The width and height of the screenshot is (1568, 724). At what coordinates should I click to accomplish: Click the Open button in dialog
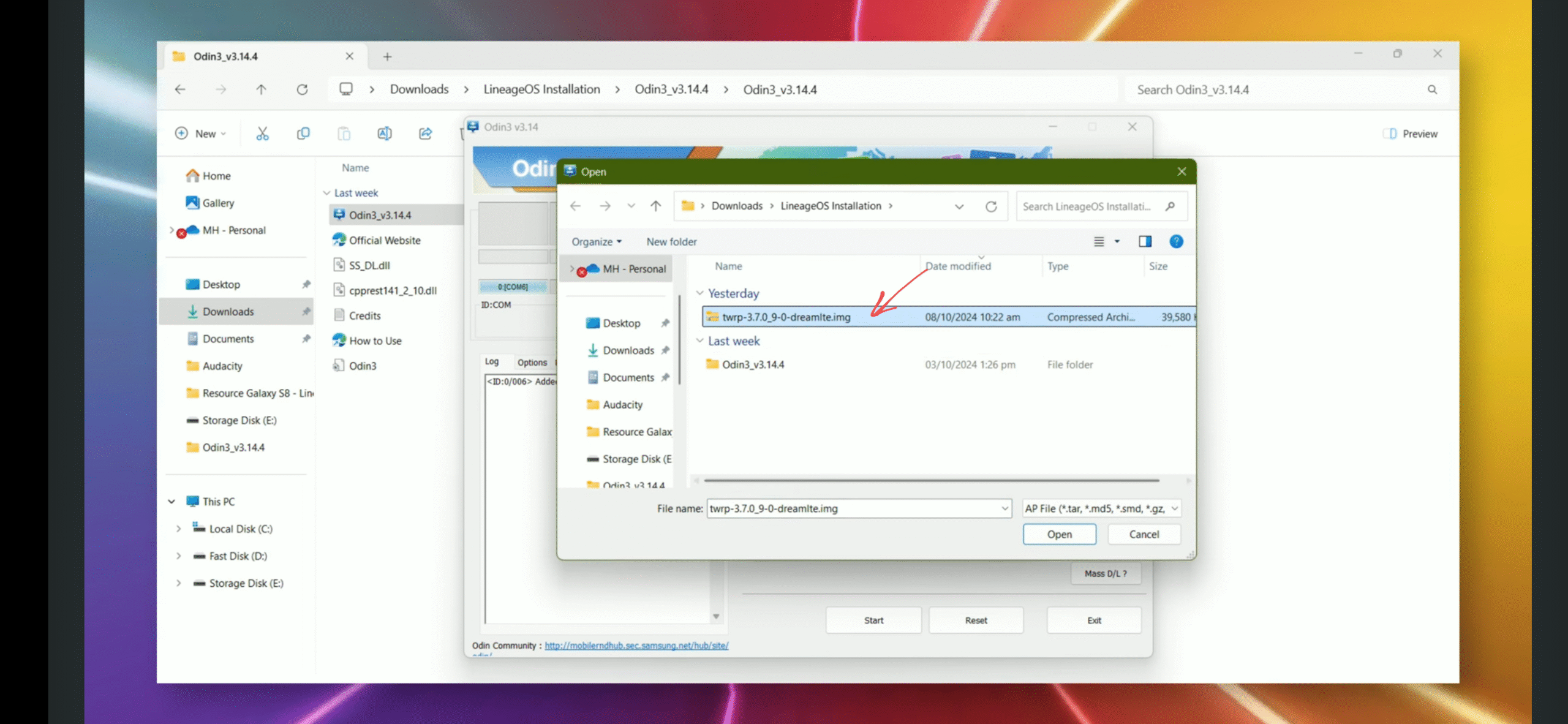click(1059, 534)
